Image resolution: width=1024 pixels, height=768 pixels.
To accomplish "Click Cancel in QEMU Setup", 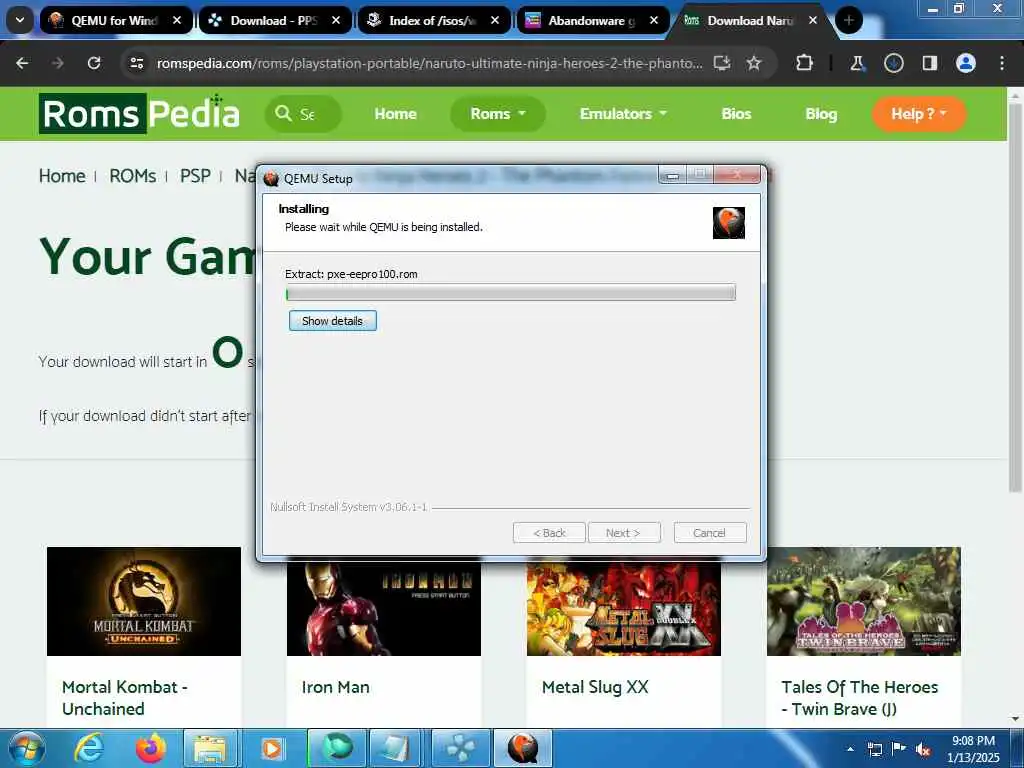I will 709,533.
